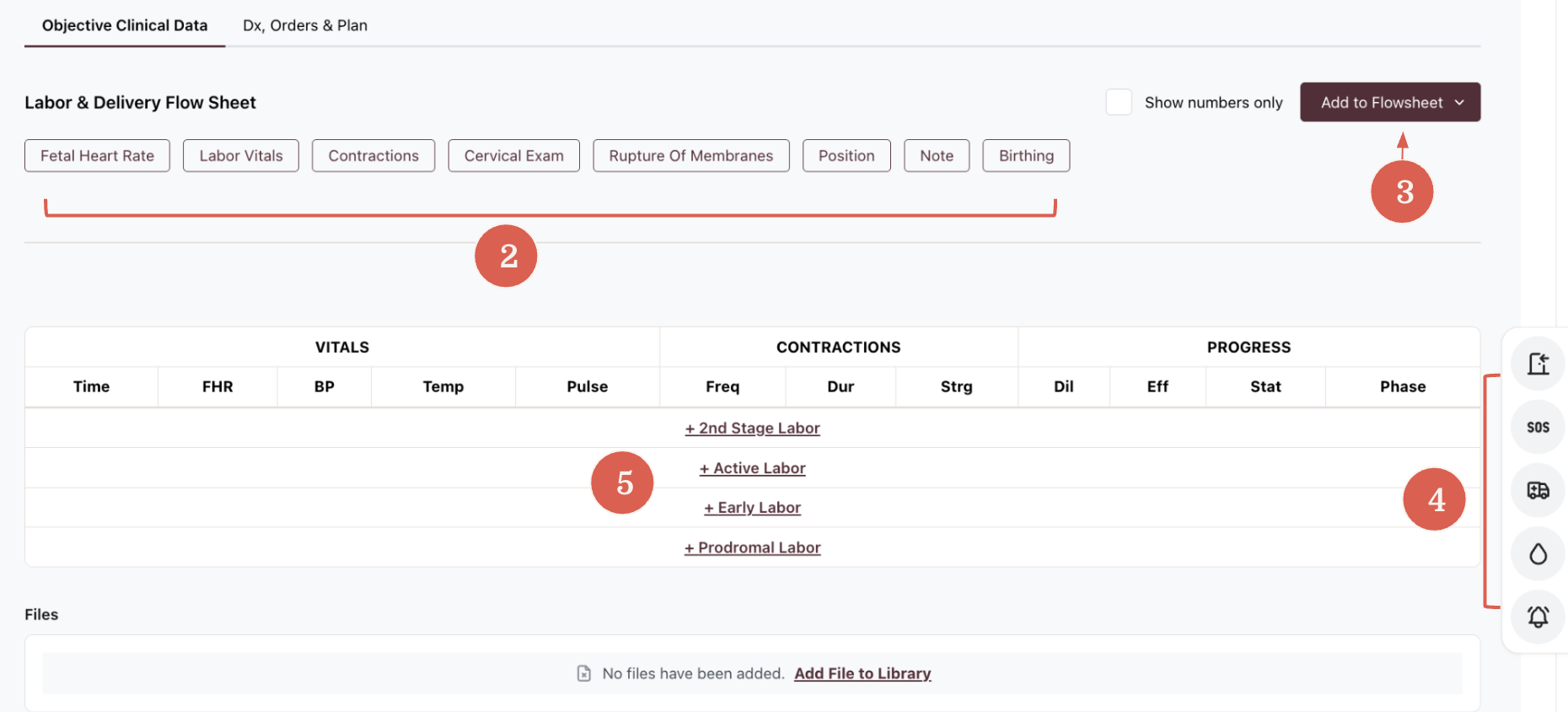Click the Files section label
Screen dimensions: 1568x712
coord(41,614)
